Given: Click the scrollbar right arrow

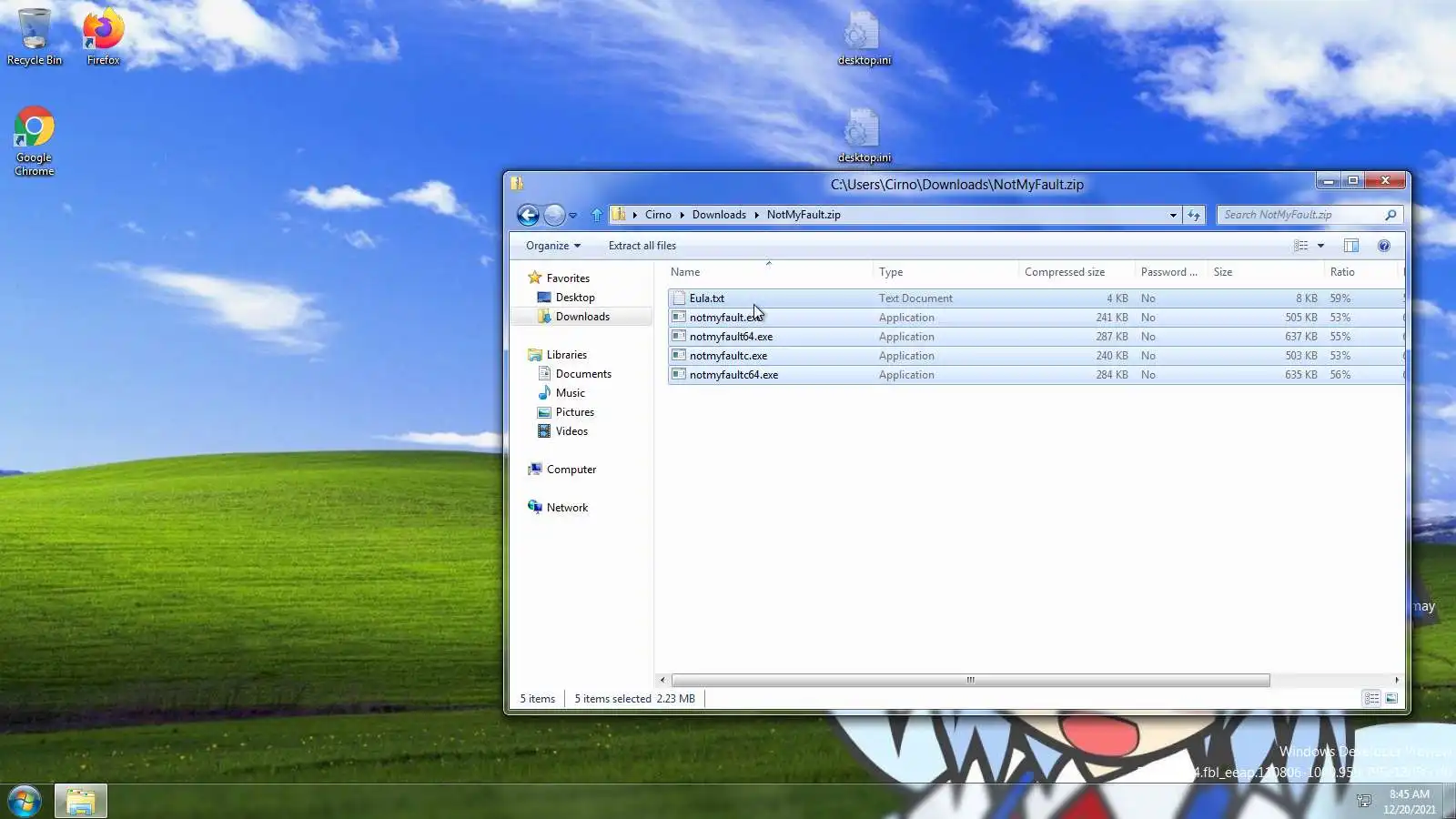Looking at the screenshot, I should click(1397, 680).
